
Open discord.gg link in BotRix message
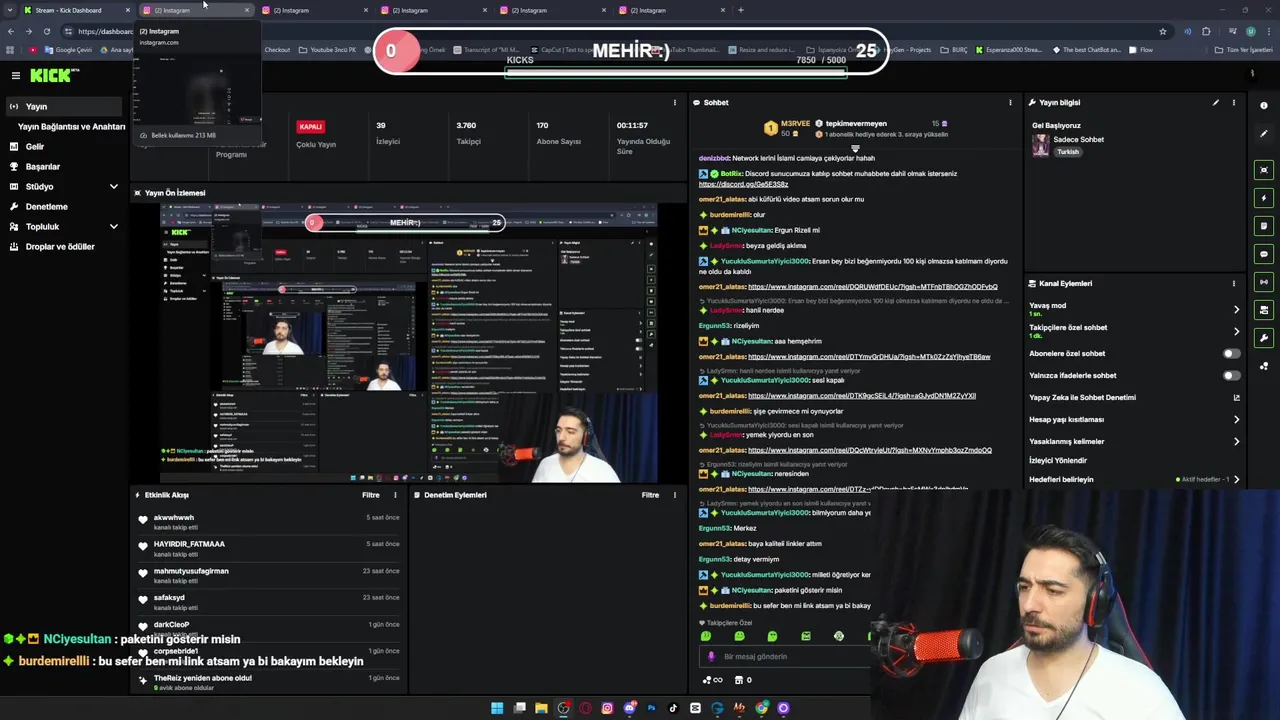coord(743,184)
